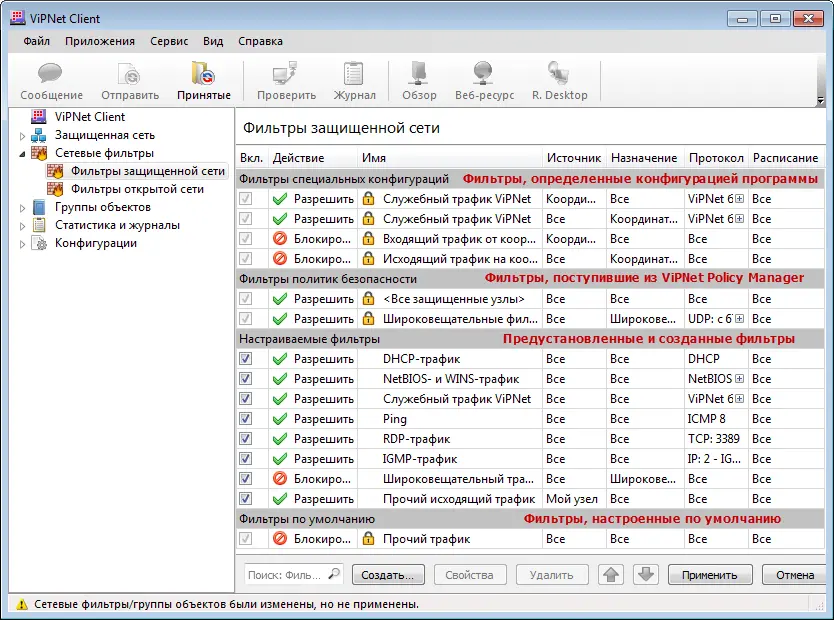Screen dimensions: 834x620
Task: Click inside the filter search field
Action: [x=290, y=574]
